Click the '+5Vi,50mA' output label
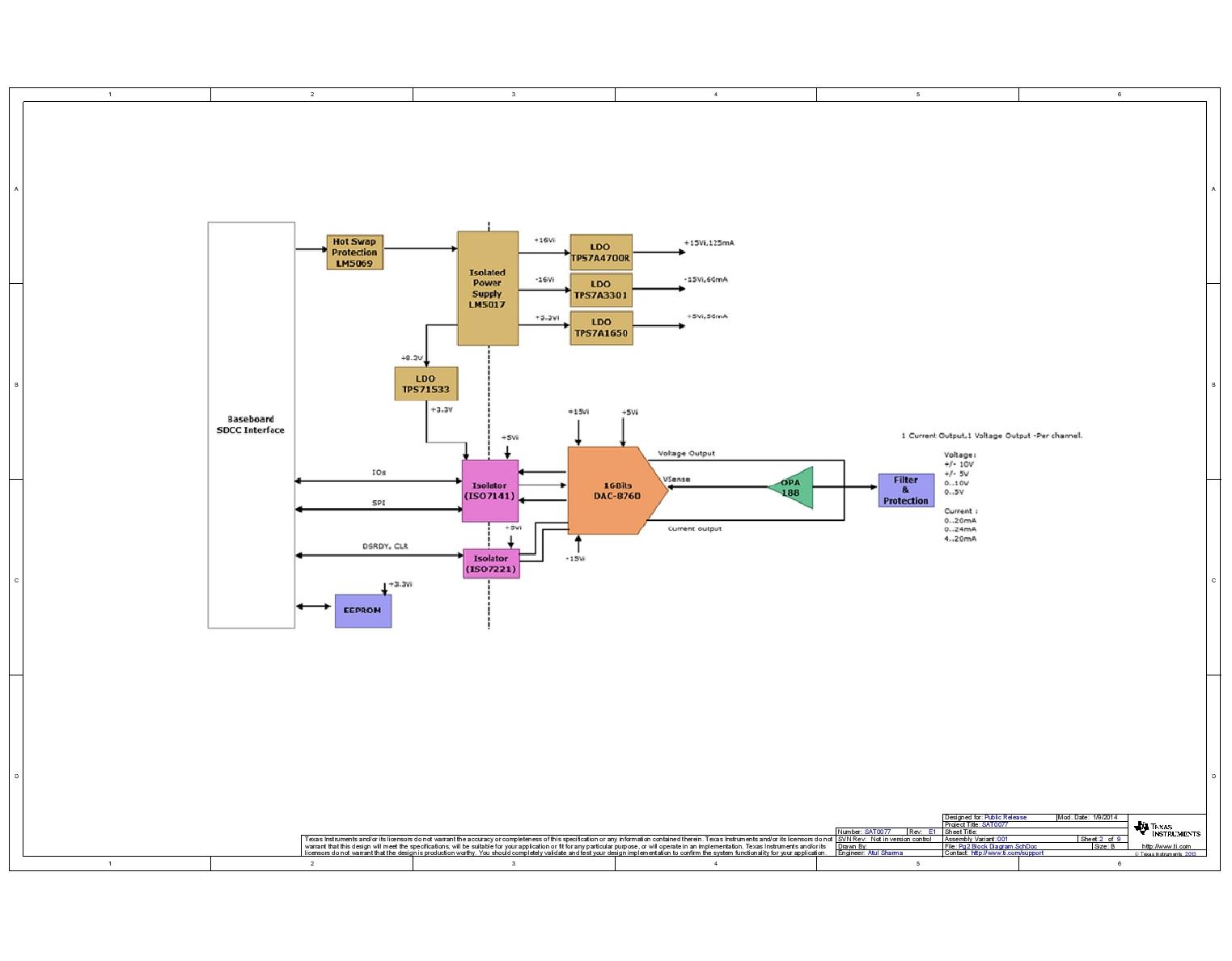 (x=707, y=316)
